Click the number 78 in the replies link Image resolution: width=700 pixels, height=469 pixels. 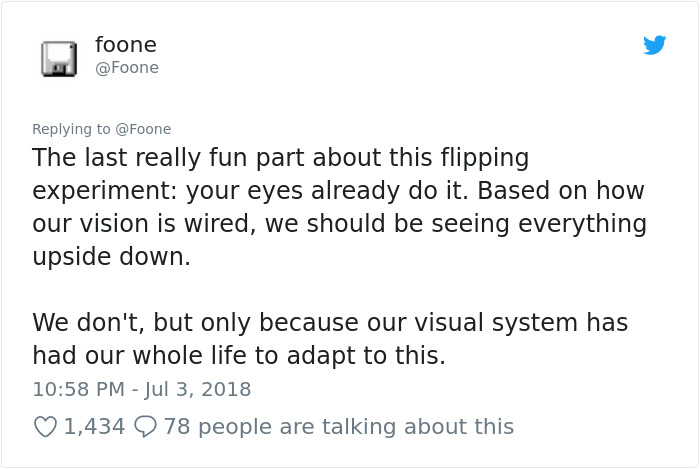point(177,427)
